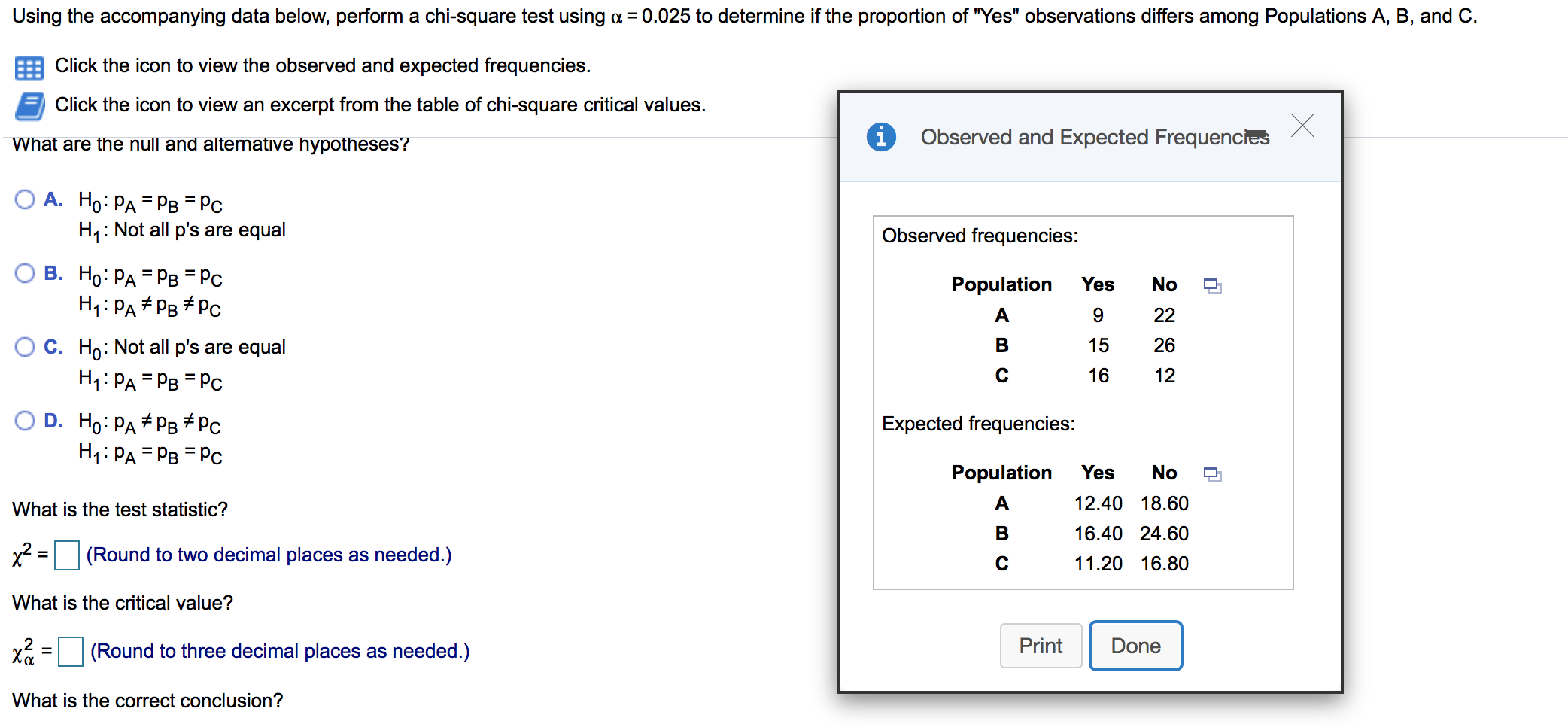The image size is (1568, 727).
Task: Click the test statistic answer box
Action: [x=66, y=555]
